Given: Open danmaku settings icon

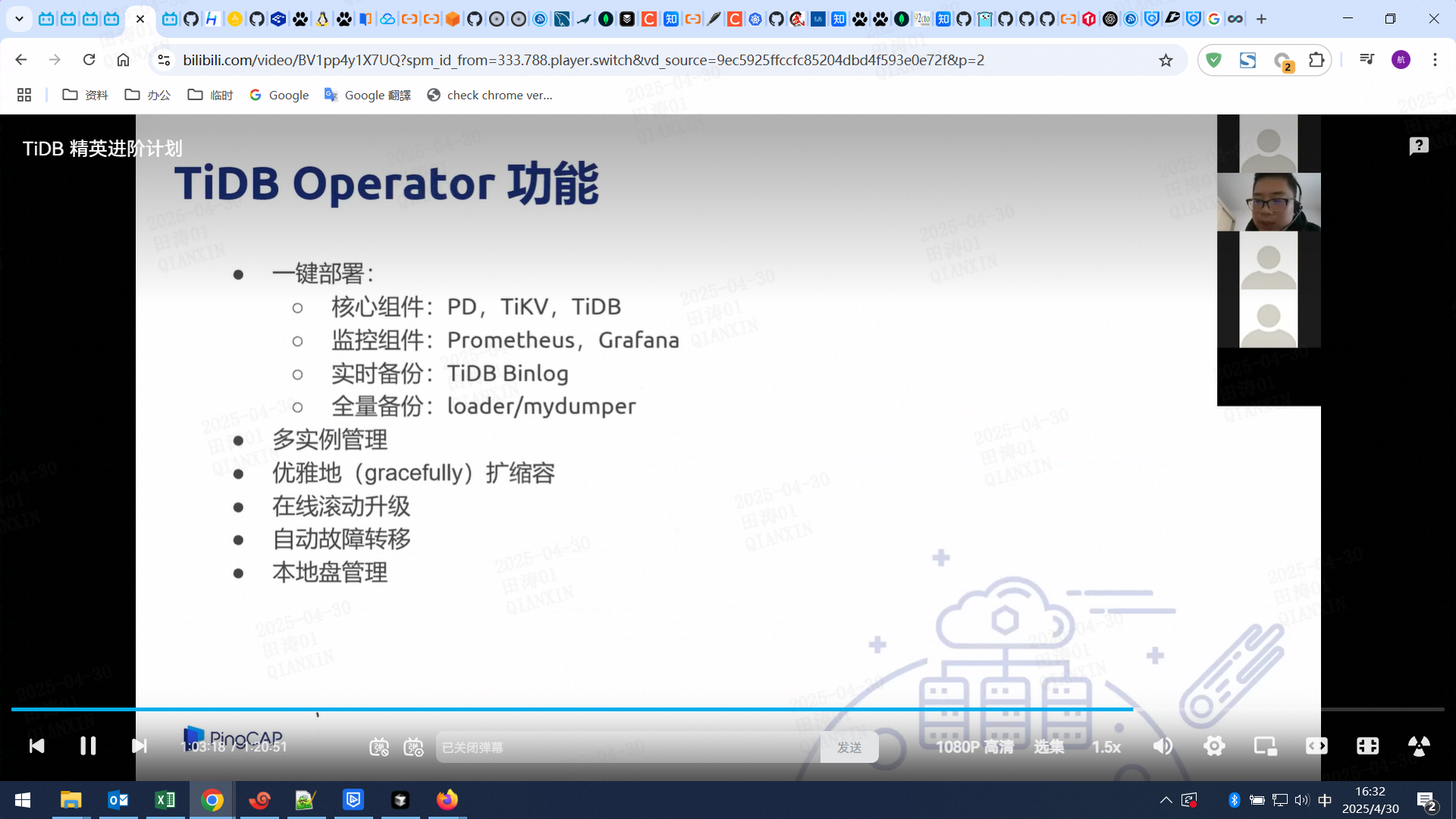Looking at the screenshot, I should tap(413, 748).
